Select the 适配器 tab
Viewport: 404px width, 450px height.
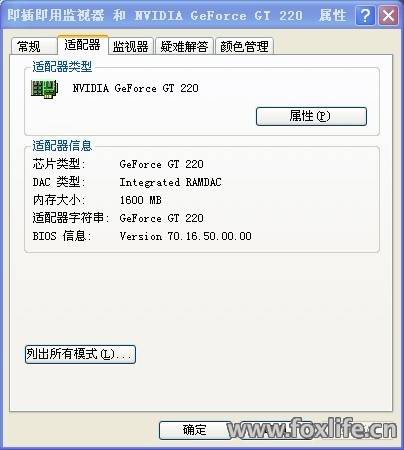click(83, 44)
